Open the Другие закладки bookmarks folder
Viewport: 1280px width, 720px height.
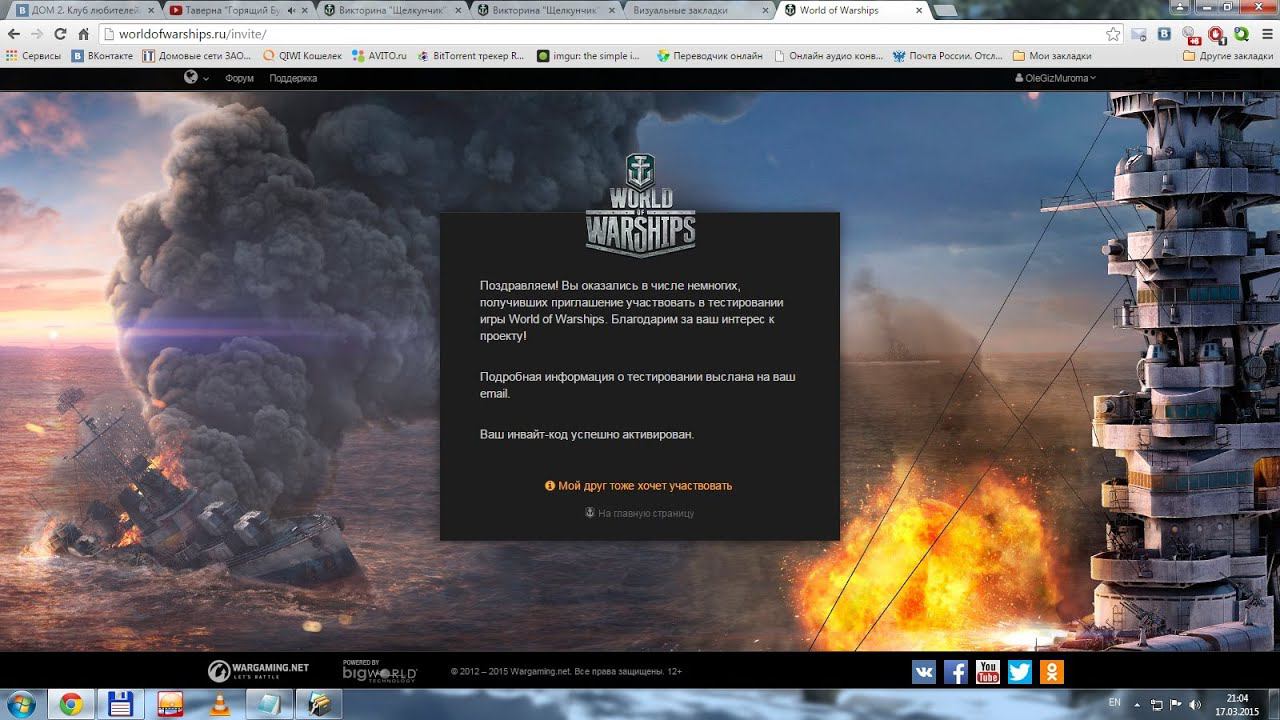pos(1227,56)
